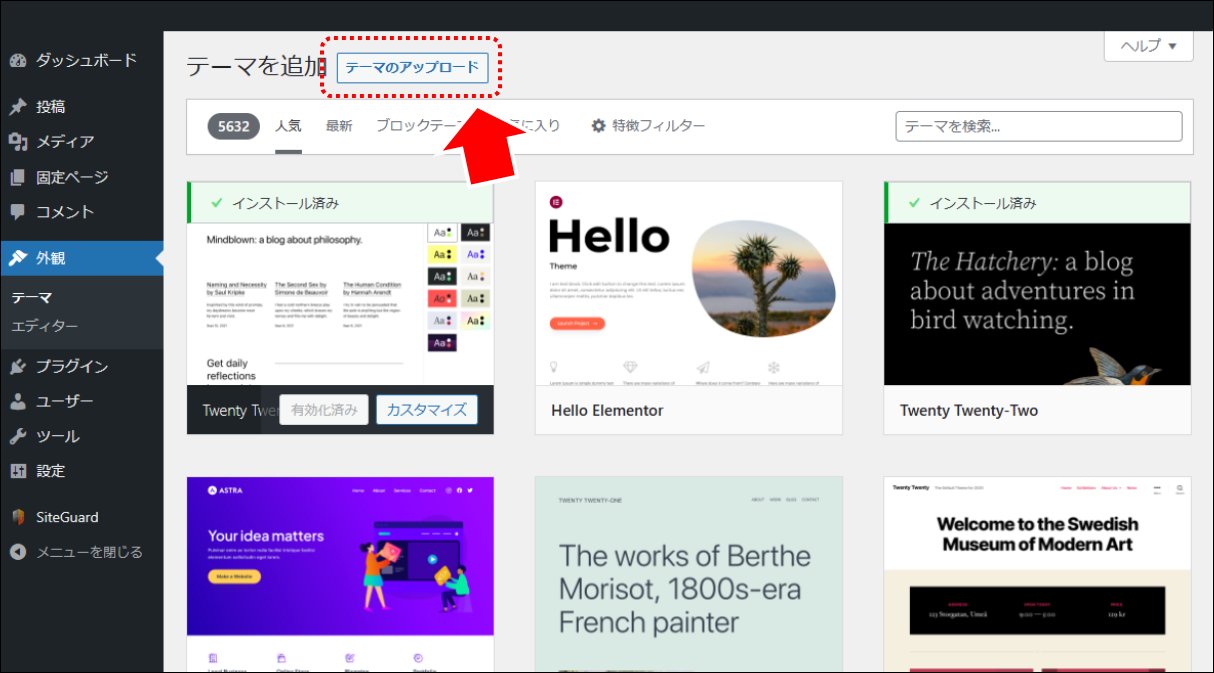The image size is (1214, 673).
Task: Click the 設定 settings icon
Action: pyautogui.click(x=18, y=471)
